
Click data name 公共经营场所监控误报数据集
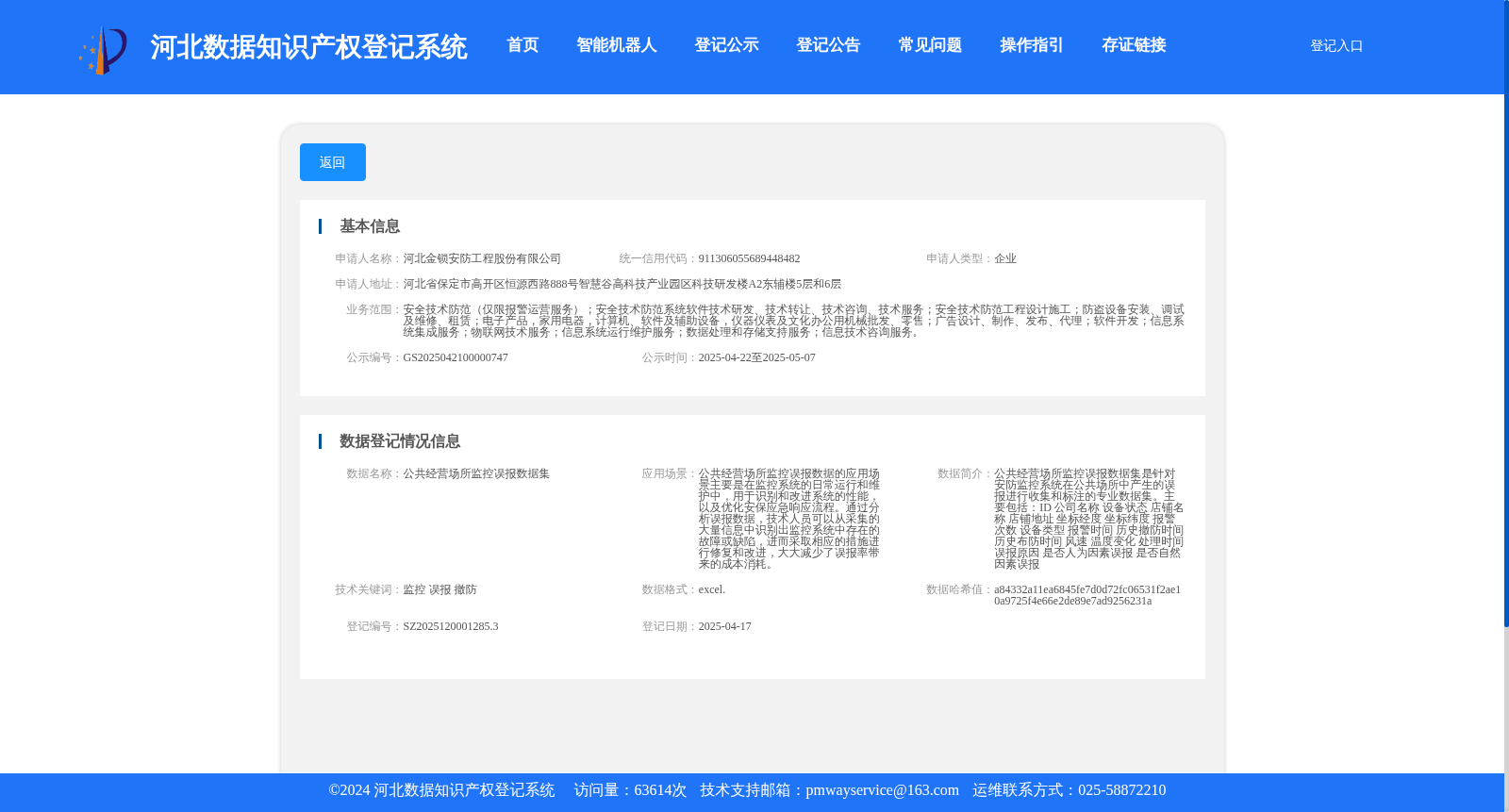pyautogui.click(x=476, y=473)
